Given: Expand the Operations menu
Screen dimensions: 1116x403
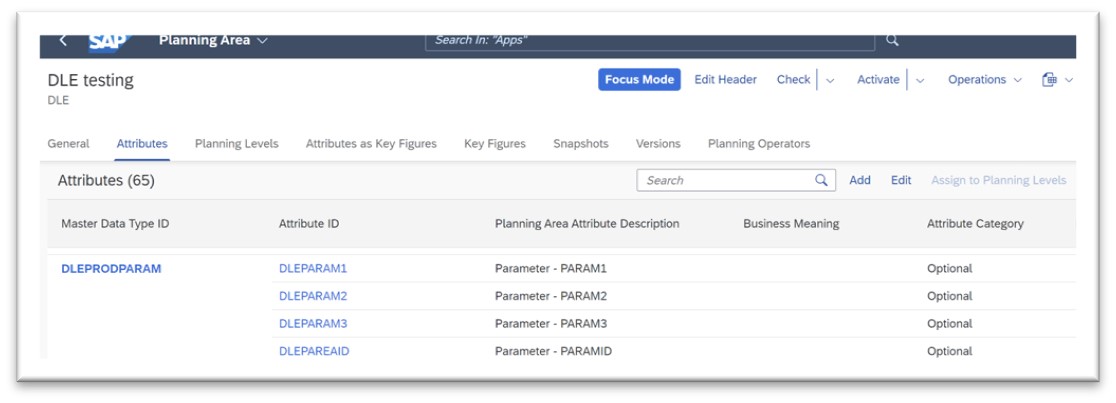Looking at the screenshot, I should [x=984, y=80].
